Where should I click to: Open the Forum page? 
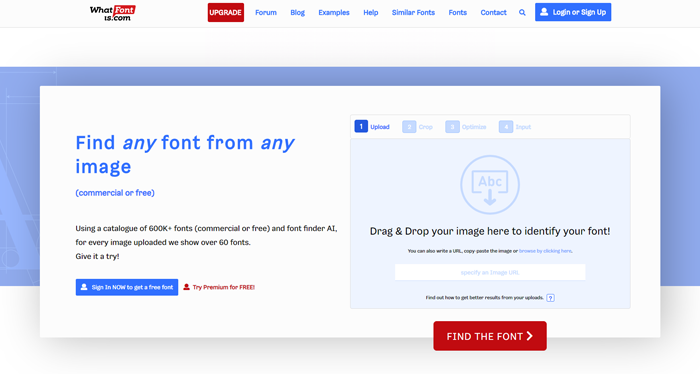point(266,12)
